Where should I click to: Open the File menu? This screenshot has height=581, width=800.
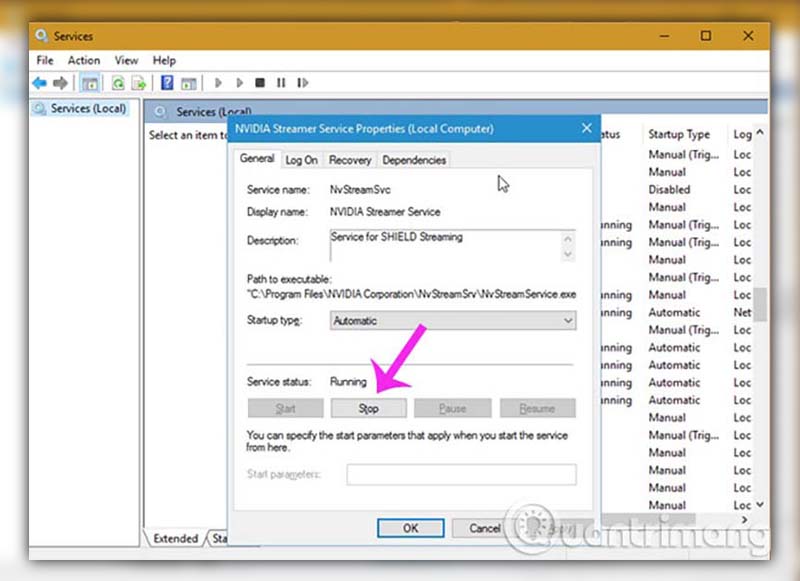pyautogui.click(x=45, y=60)
